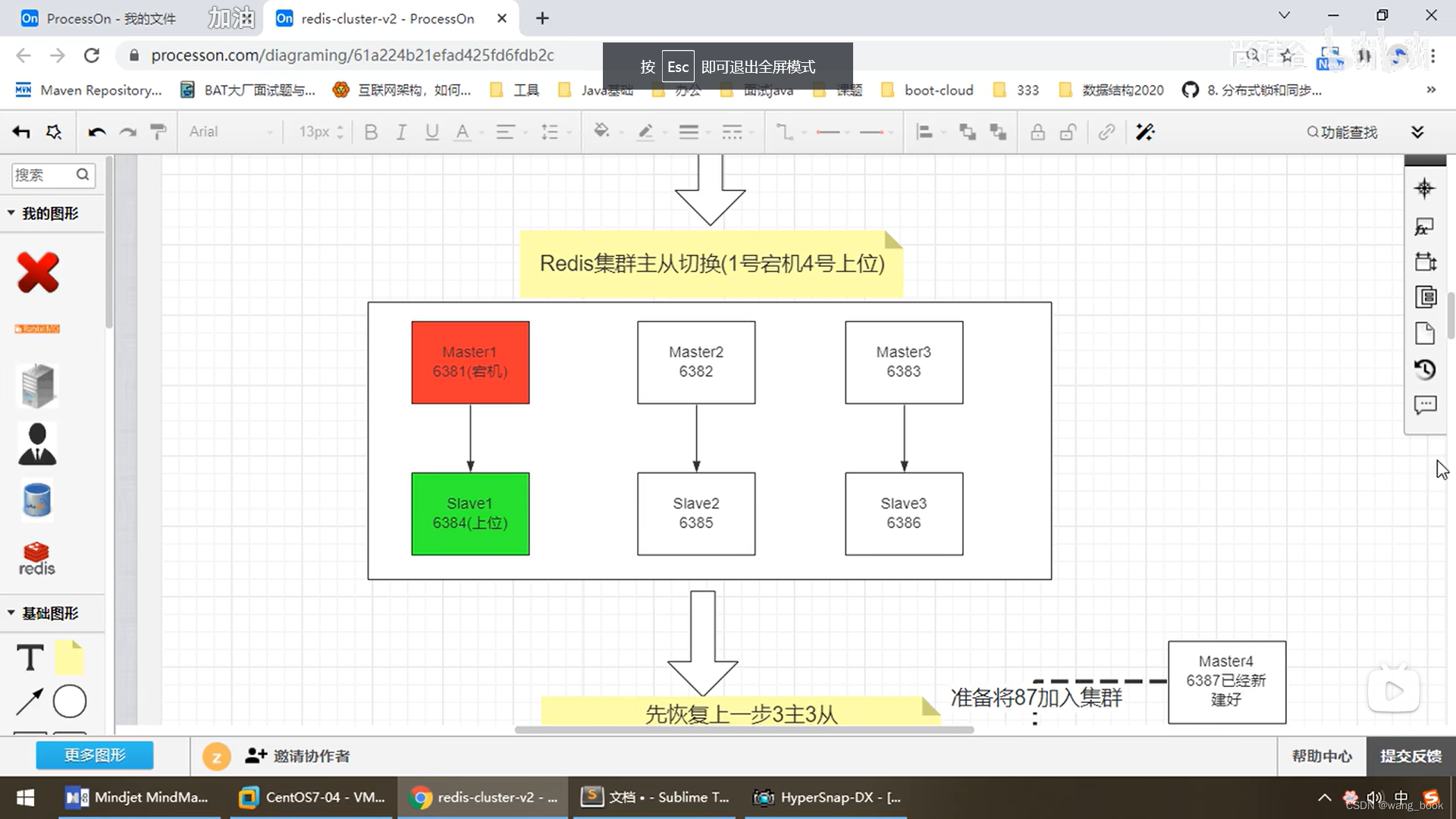Toggle bold formatting in the toolbar
Image resolution: width=1456 pixels, height=819 pixels.
371,131
